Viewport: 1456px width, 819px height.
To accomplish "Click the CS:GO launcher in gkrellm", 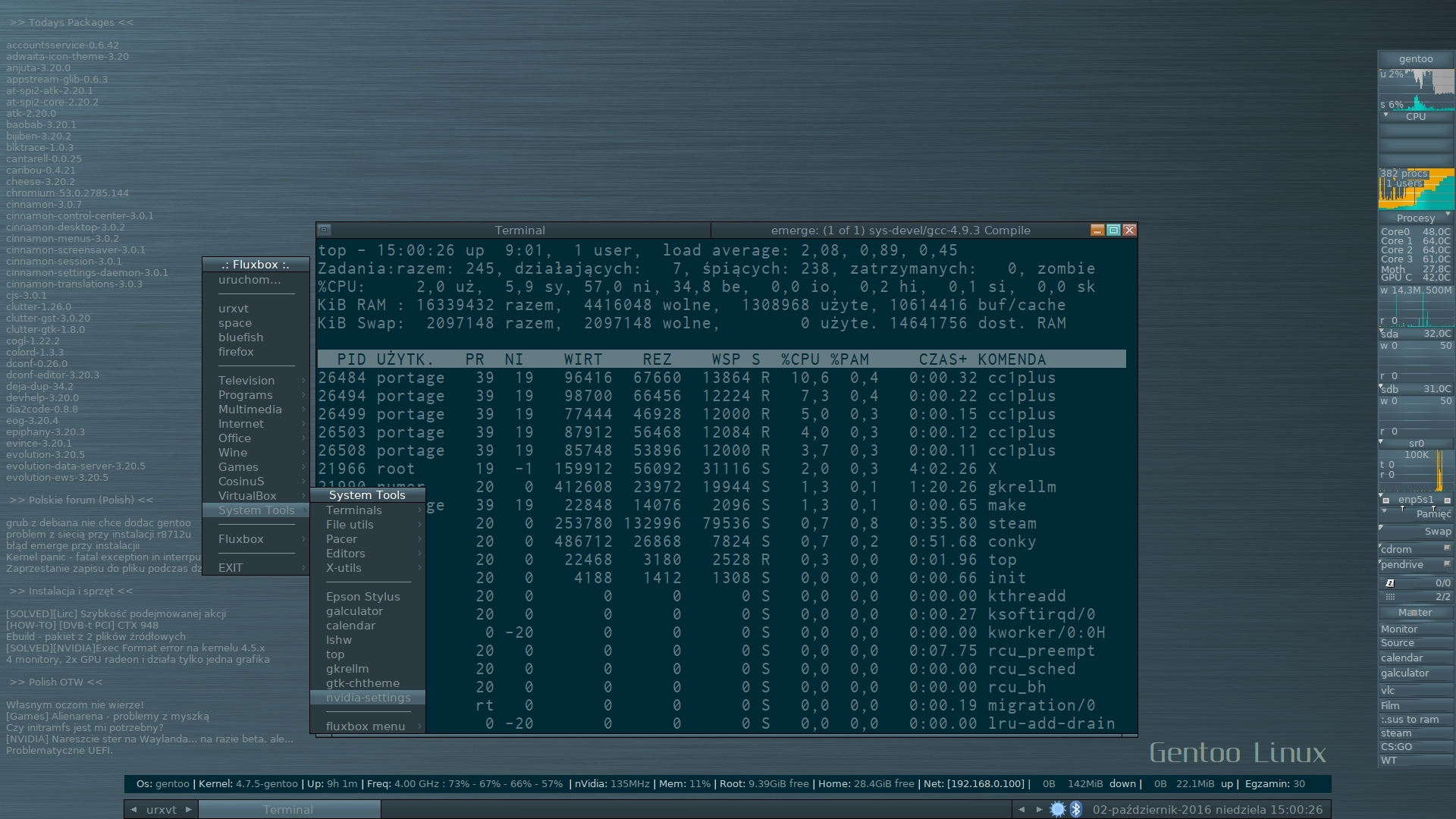I will (1415, 747).
